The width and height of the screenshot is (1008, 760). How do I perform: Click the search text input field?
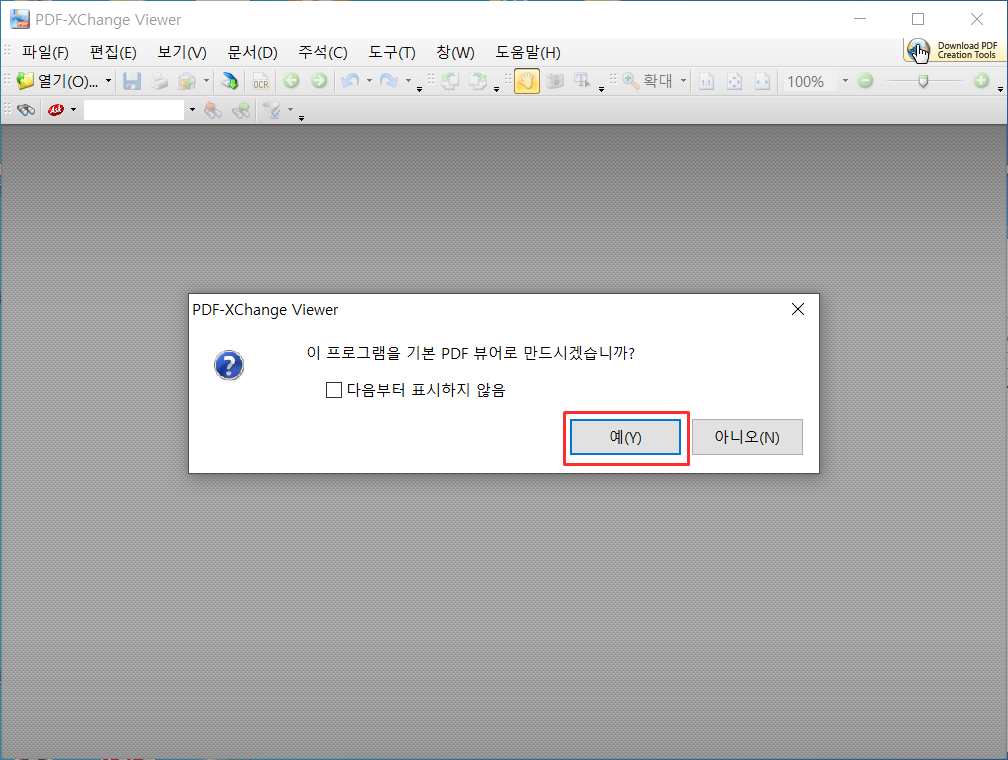pos(134,110)
